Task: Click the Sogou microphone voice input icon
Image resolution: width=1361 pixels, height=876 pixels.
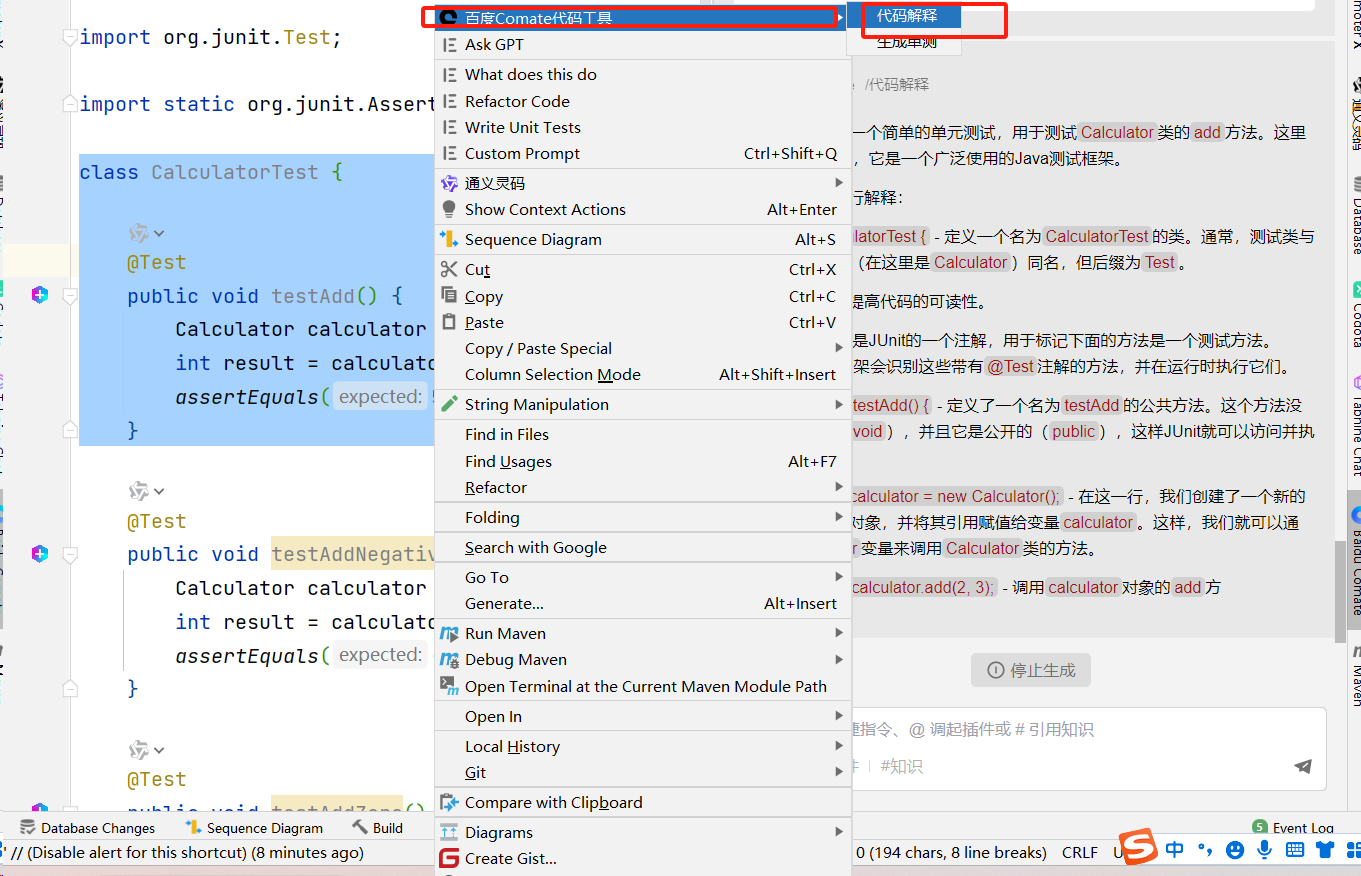Action: tap(1265, 850)
